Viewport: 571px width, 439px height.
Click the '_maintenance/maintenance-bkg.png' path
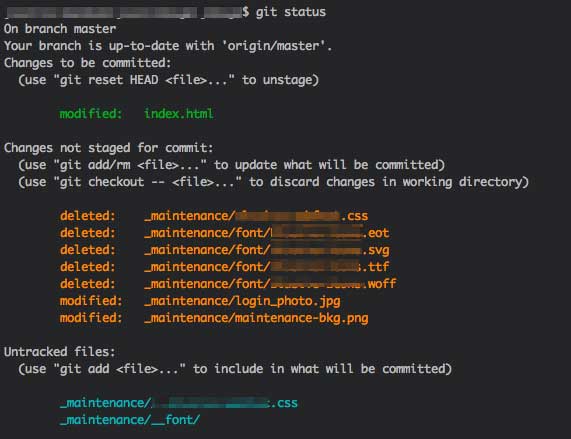(256, 318)
